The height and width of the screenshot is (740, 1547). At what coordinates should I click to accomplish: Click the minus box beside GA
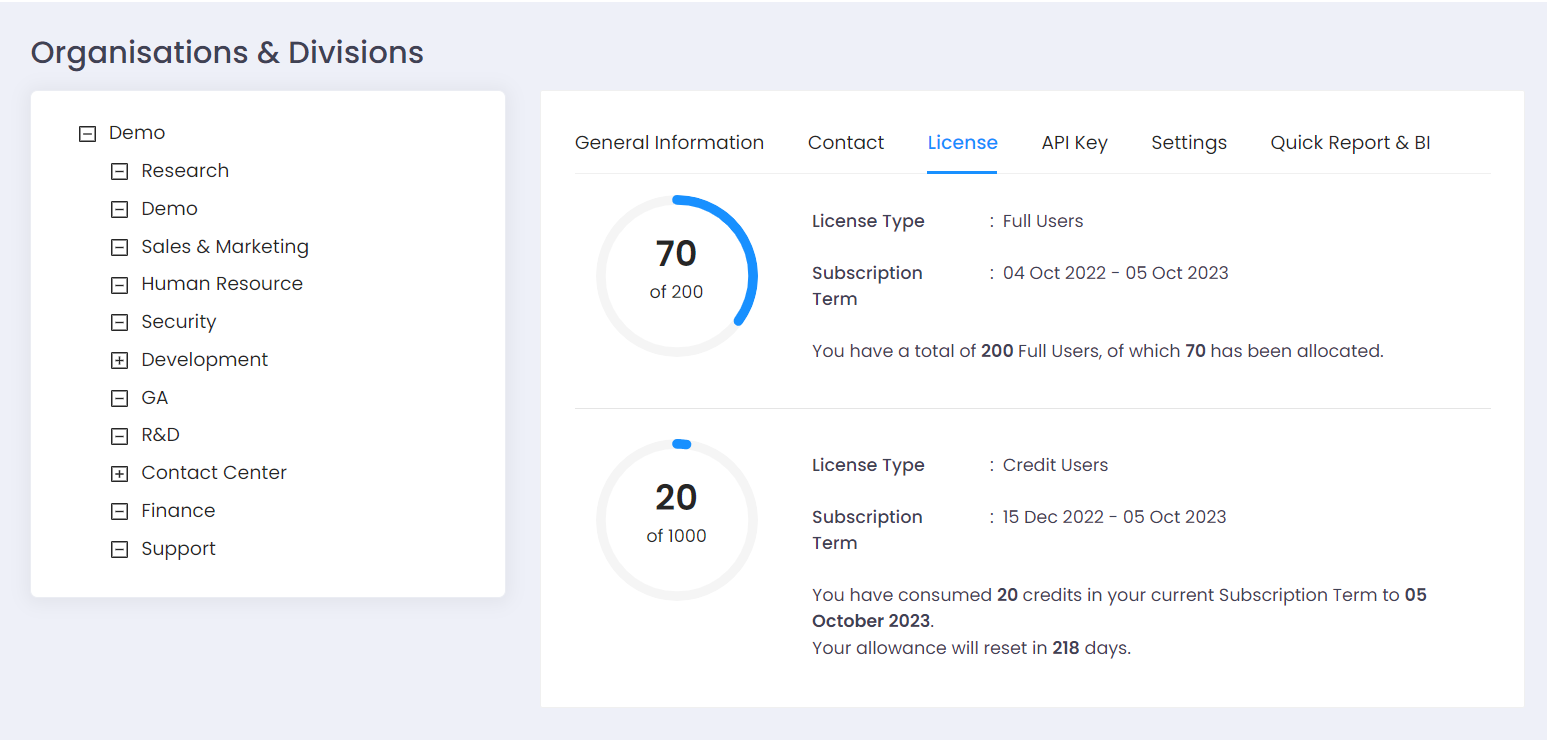pos(119,398)
